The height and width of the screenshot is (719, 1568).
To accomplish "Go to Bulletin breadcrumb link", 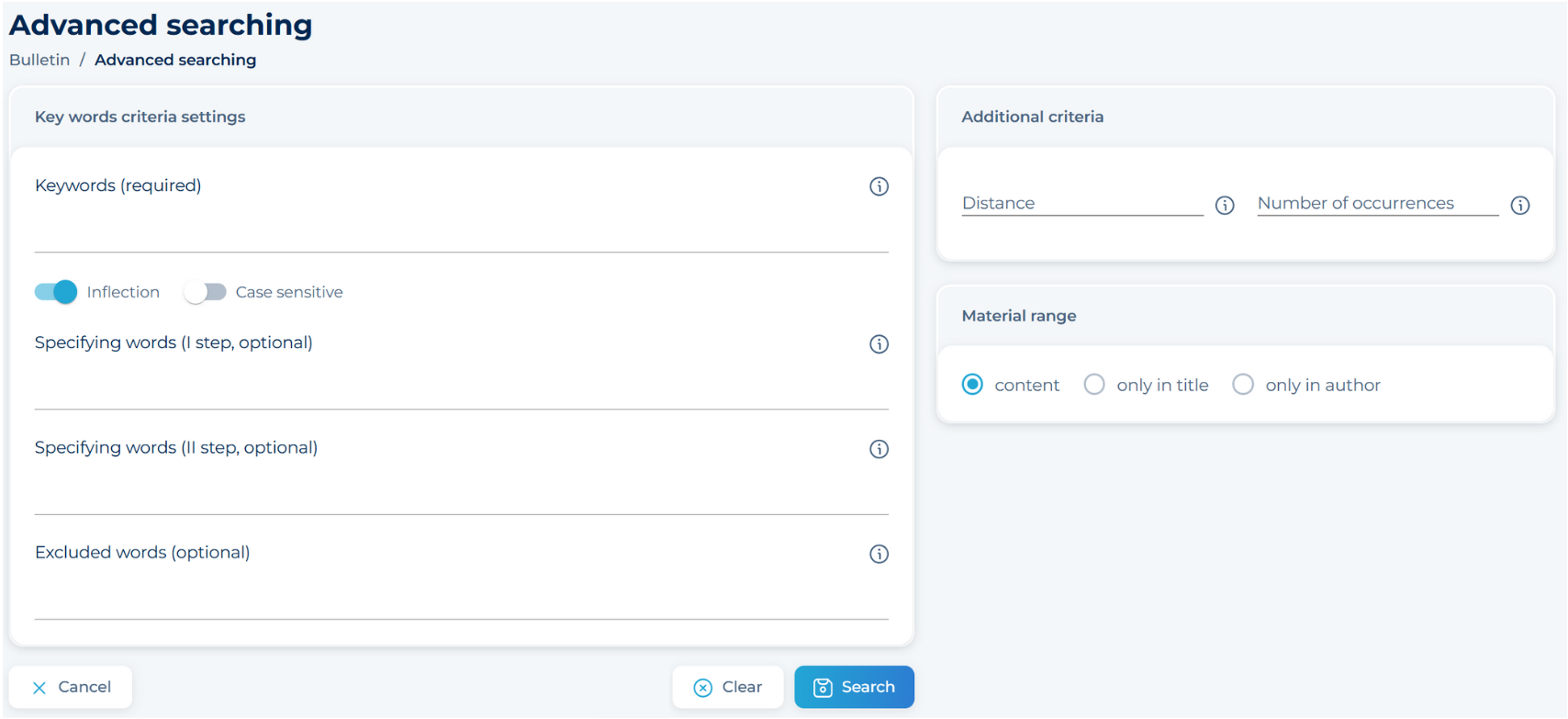I will 39,60.
